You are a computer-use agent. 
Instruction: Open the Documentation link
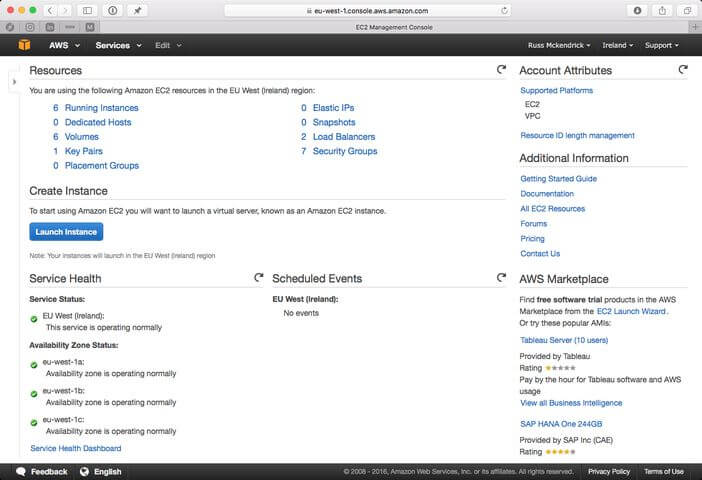(547, 193)
